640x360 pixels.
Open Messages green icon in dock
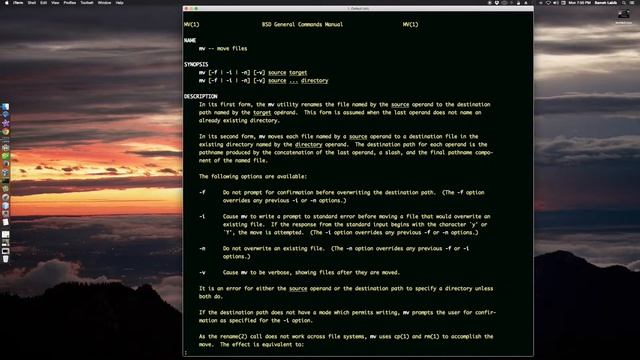click(5, 156)
